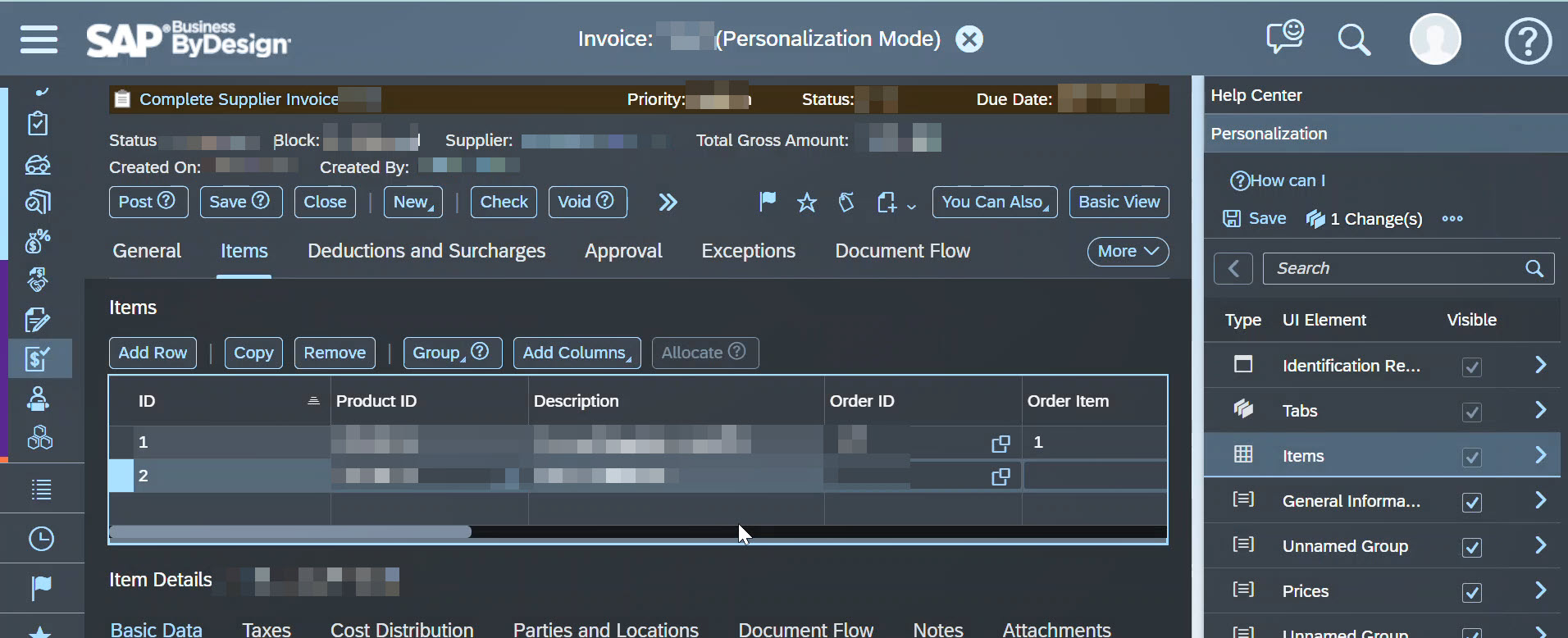The image size is (1568, 638).
Task: Click the Void button
Action: point(588,202)
